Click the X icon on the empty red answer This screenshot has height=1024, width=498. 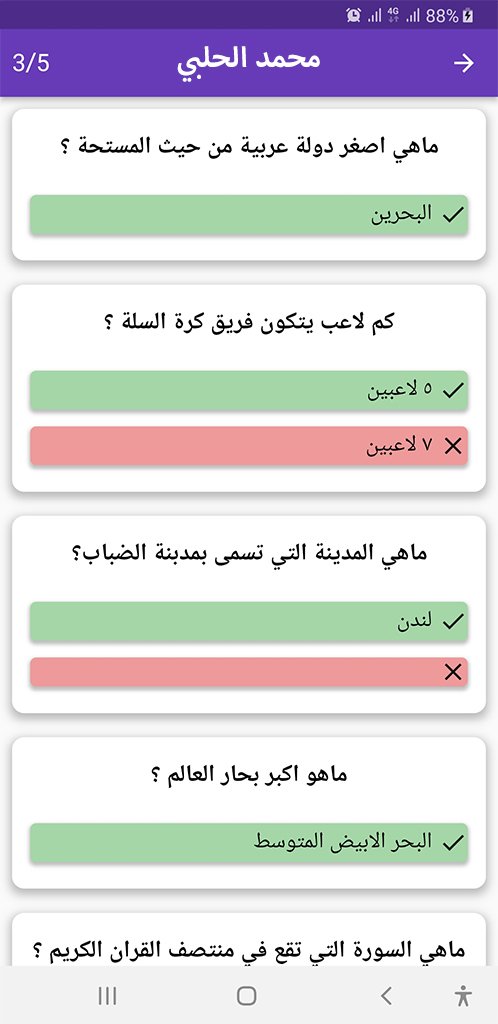click(452, 672)
